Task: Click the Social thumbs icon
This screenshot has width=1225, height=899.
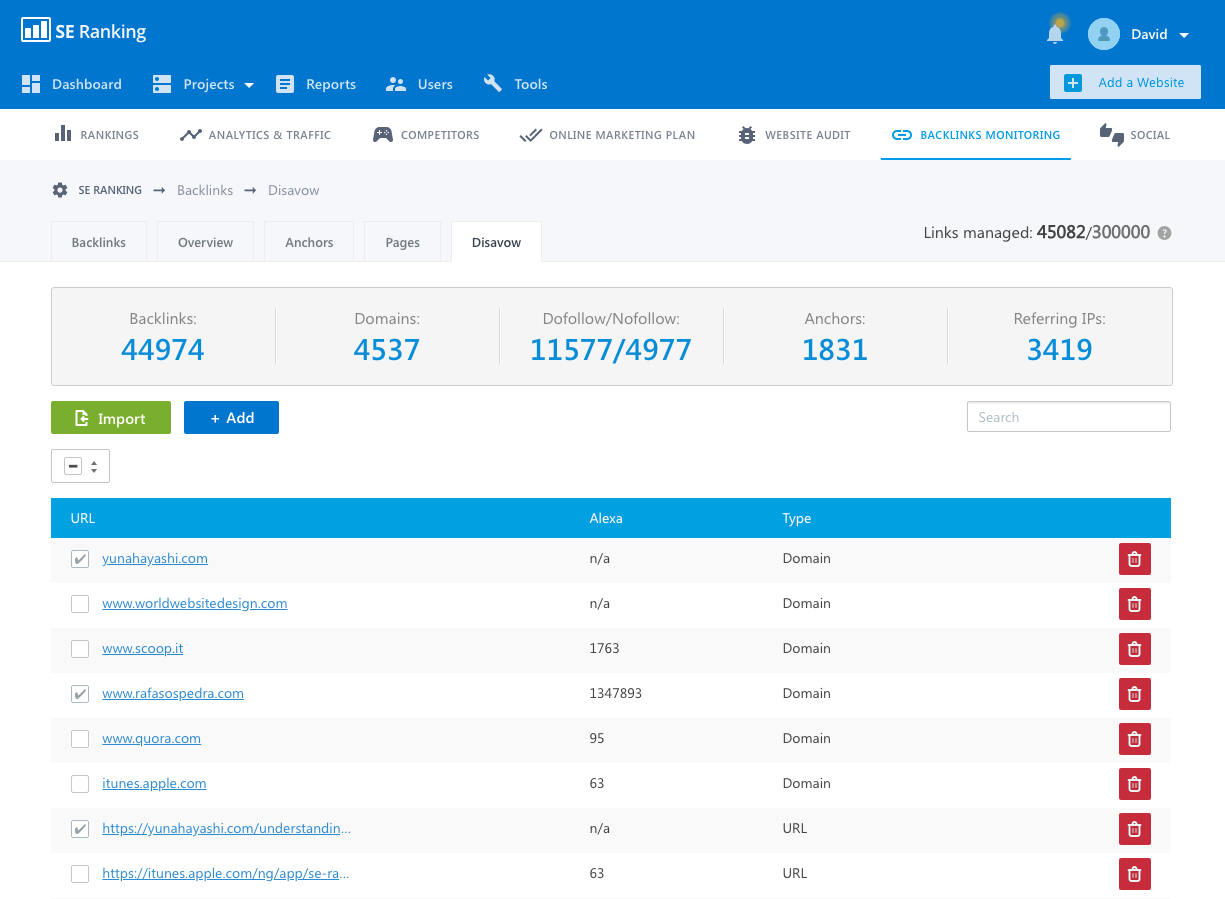Action: coord(1111,135)
